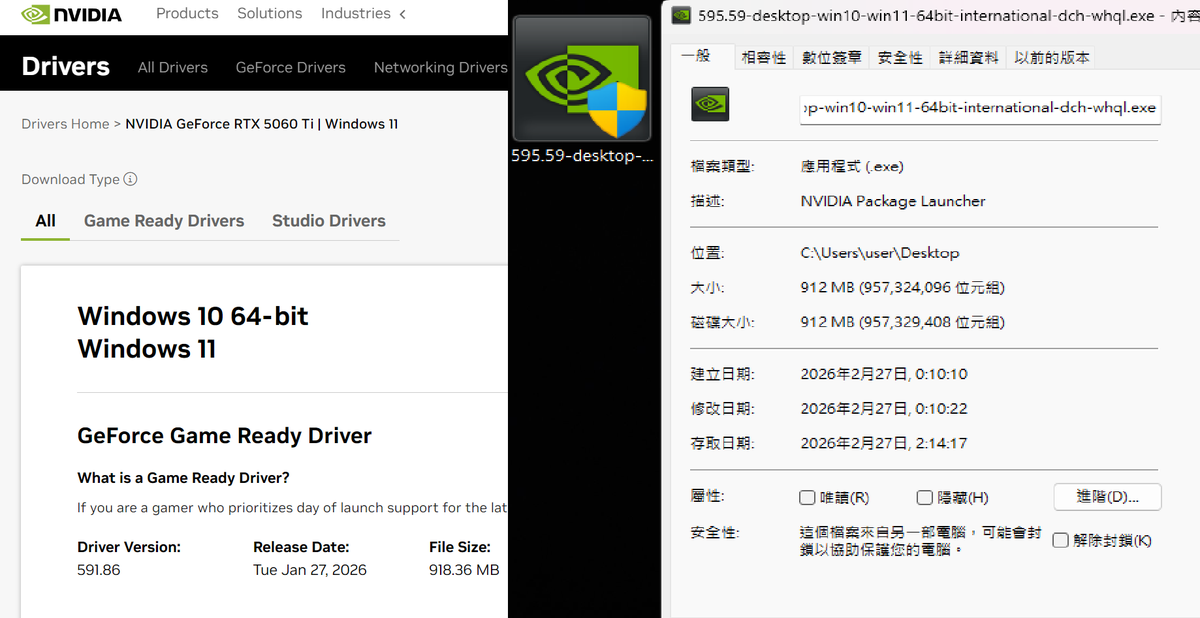Click the Drivers page heading

click(65, 67)
